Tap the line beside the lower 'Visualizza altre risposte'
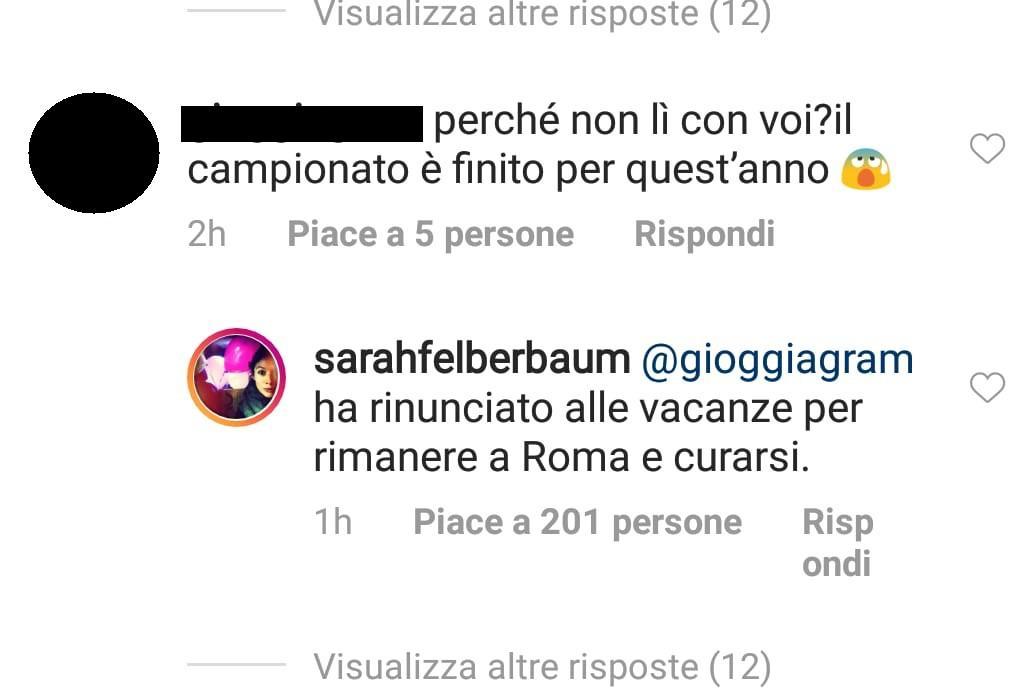The image size is (1021, 698). coord(236,664)
